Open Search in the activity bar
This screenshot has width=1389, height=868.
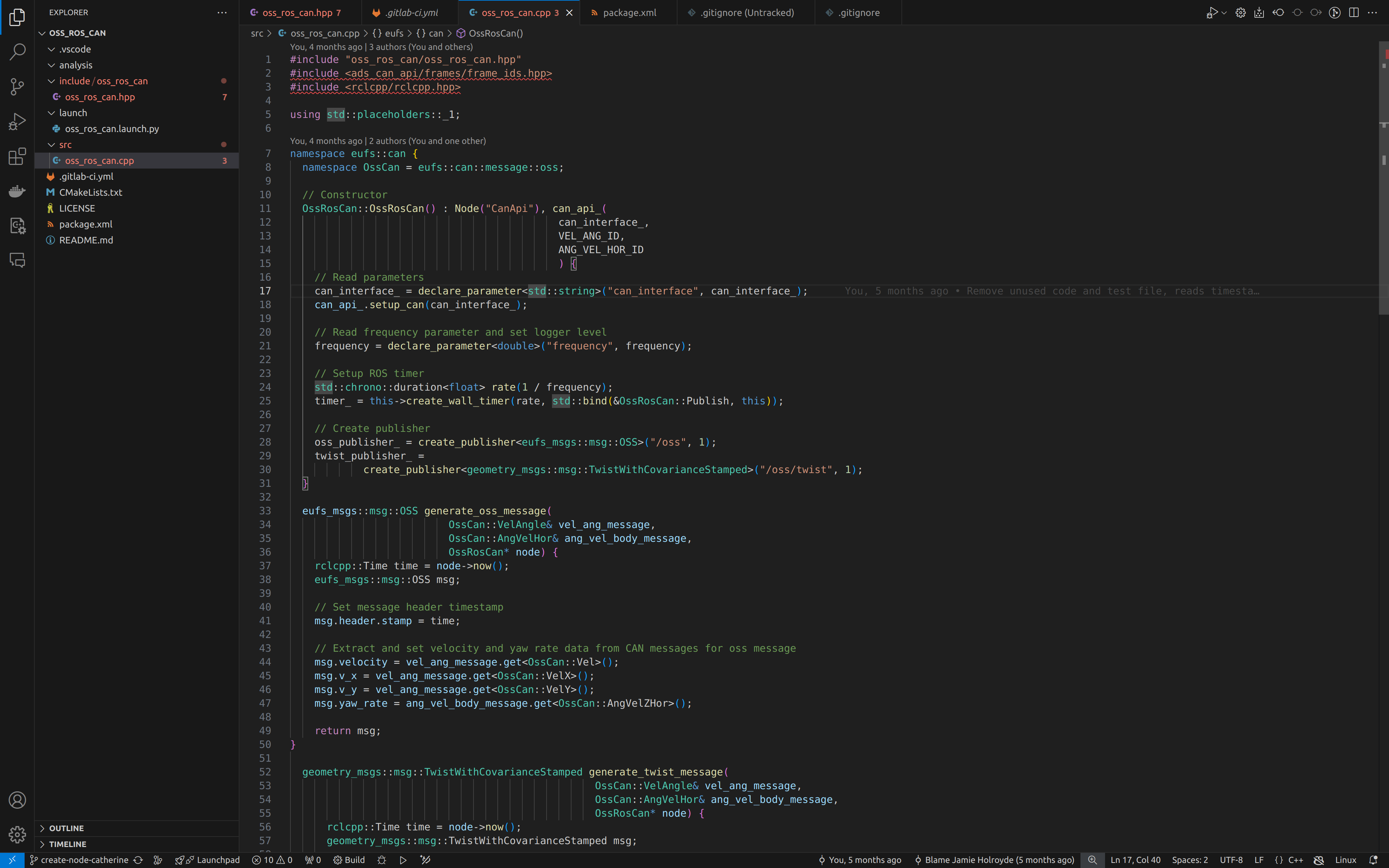[17, 52]
